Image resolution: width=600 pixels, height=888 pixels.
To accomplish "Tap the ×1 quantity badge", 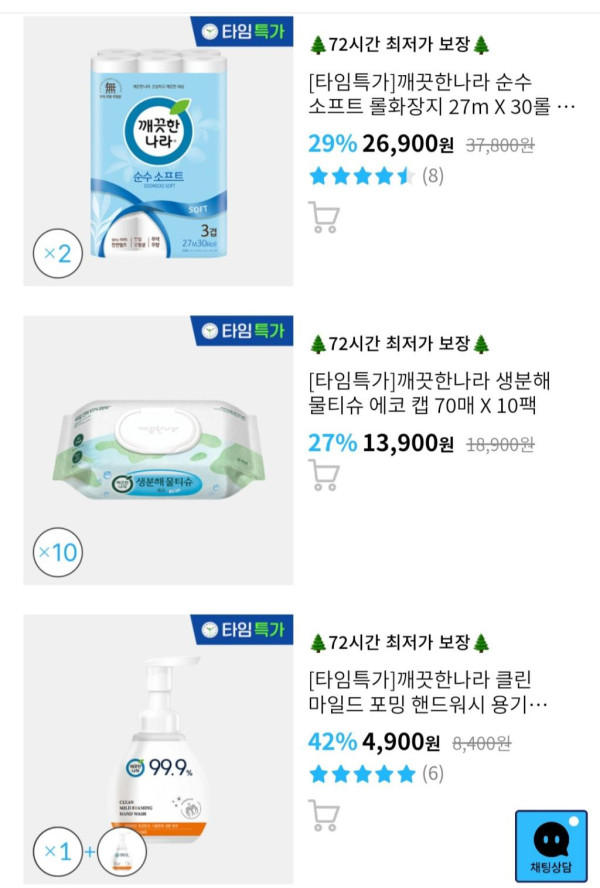I will pos(57,852).
